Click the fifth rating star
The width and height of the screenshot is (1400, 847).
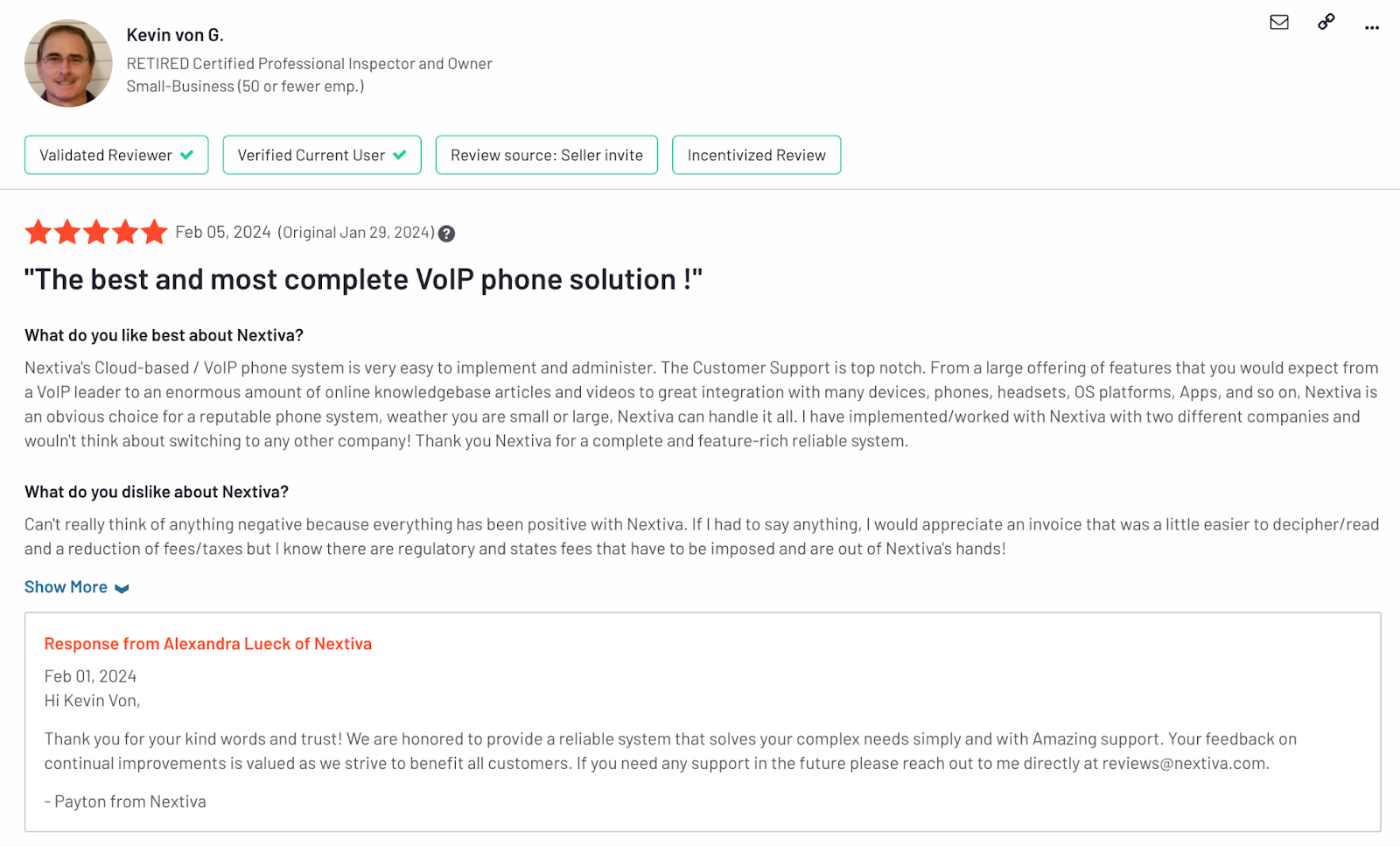[154, 232]
